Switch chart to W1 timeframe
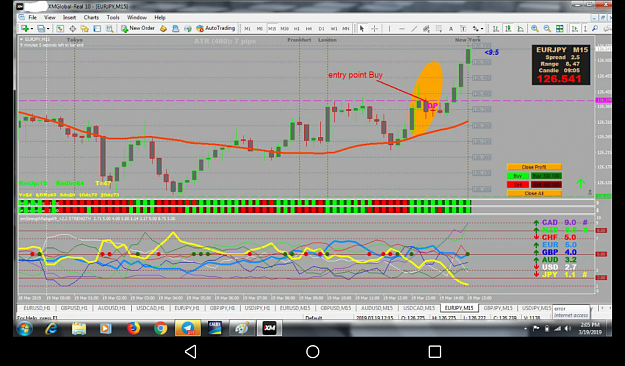The width and height of the screenshot is (625, 366). tap(334, 29)
